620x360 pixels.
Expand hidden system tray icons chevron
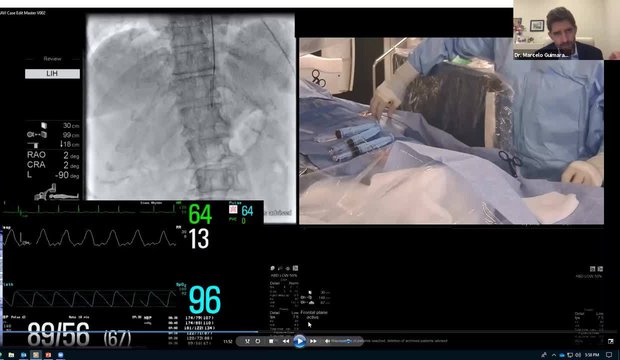(554, 355)
